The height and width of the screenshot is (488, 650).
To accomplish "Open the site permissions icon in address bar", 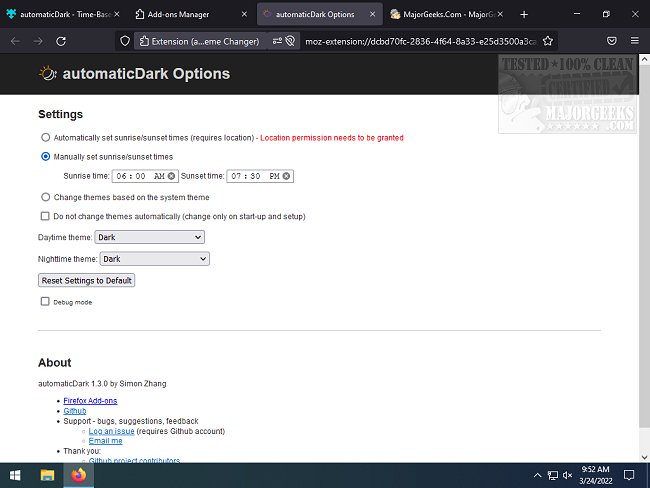I will [277, 41].
